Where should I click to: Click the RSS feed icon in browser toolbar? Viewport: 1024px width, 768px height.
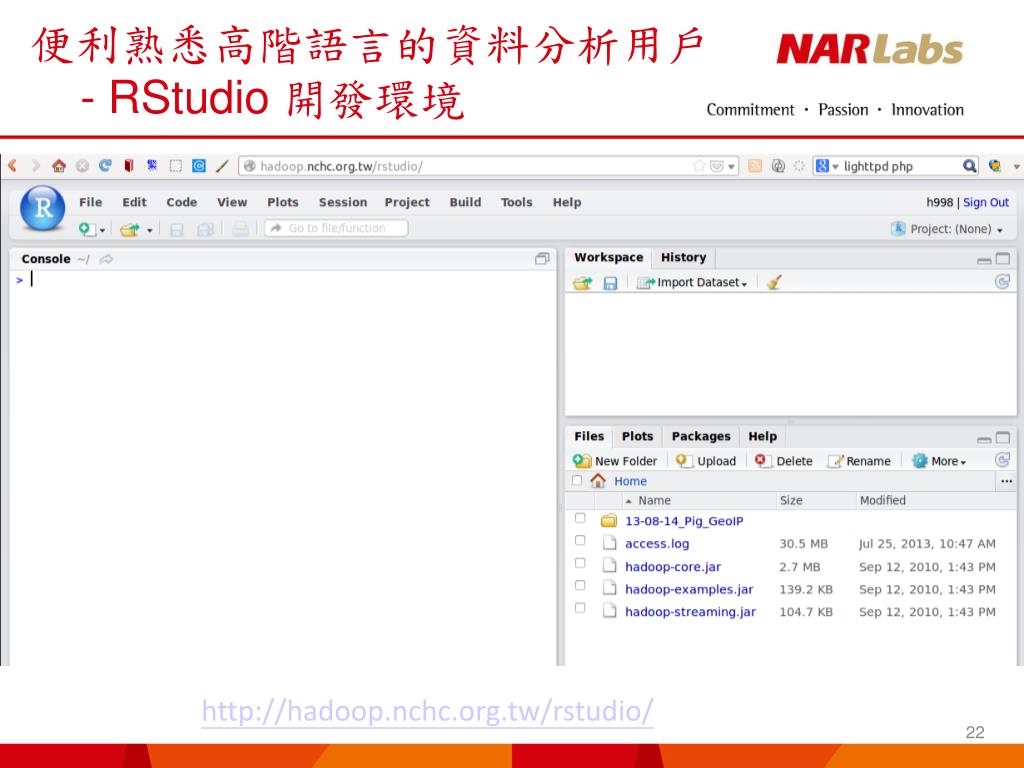755,166
